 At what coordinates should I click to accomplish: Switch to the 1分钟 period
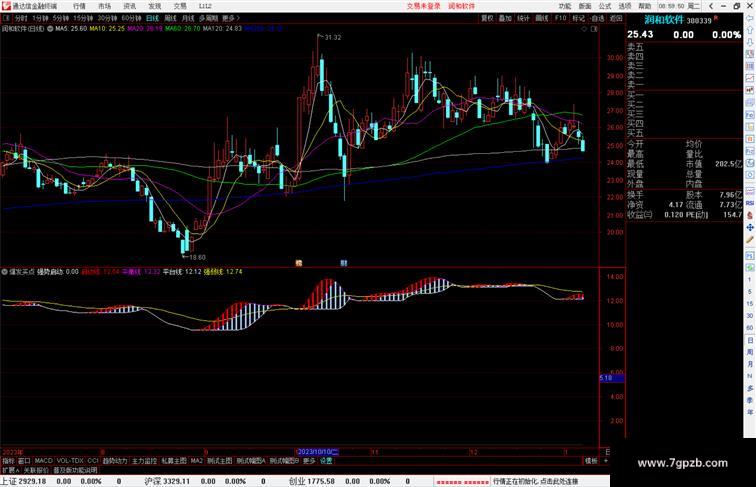point(40,18)
